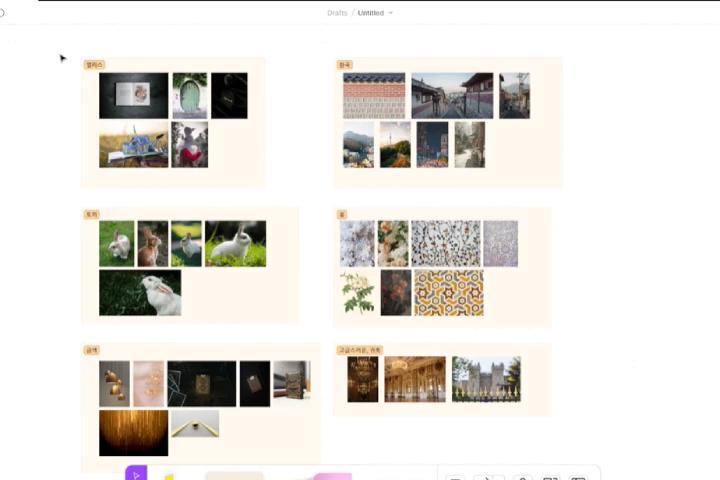Select the 고급스러운, 귀족 section label
The height and width of the screenshot is (480, 720).
(x=359, y=351)
